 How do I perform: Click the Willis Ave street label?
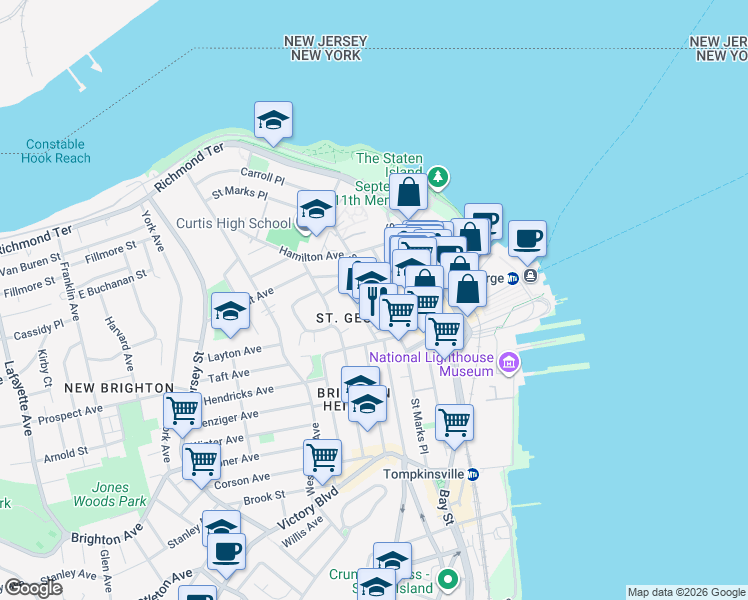[x=302, y=531]
